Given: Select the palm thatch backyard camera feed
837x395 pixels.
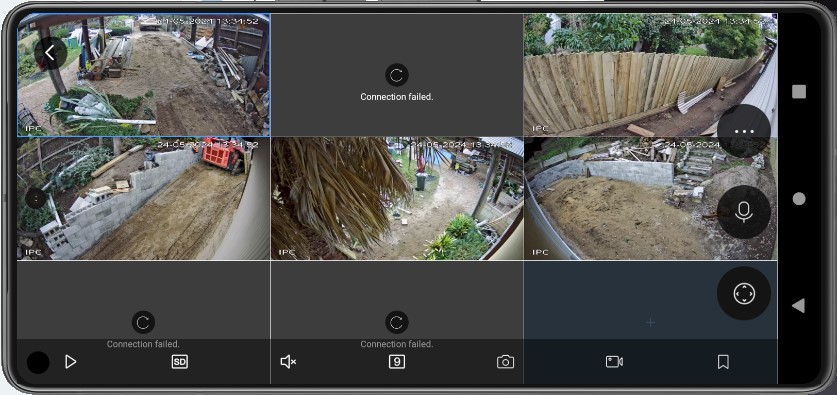Looking at the screenshot, I should [397, 199].
